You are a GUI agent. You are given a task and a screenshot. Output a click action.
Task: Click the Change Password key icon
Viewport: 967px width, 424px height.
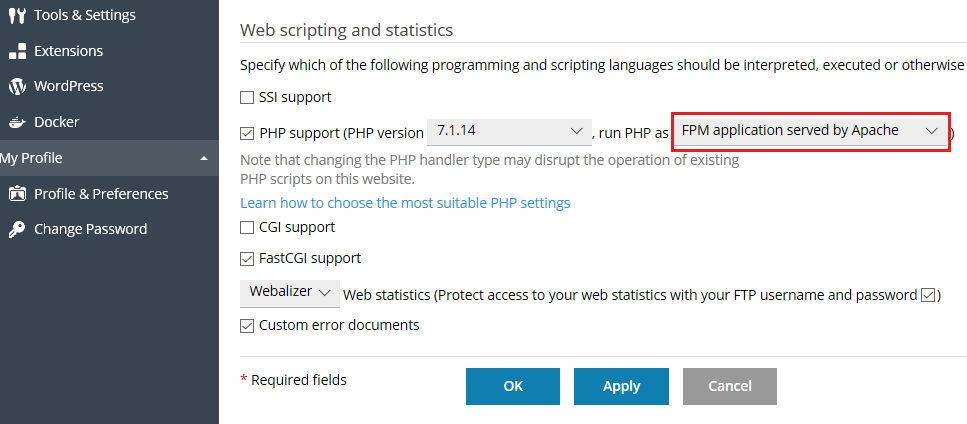pos(16,229)
